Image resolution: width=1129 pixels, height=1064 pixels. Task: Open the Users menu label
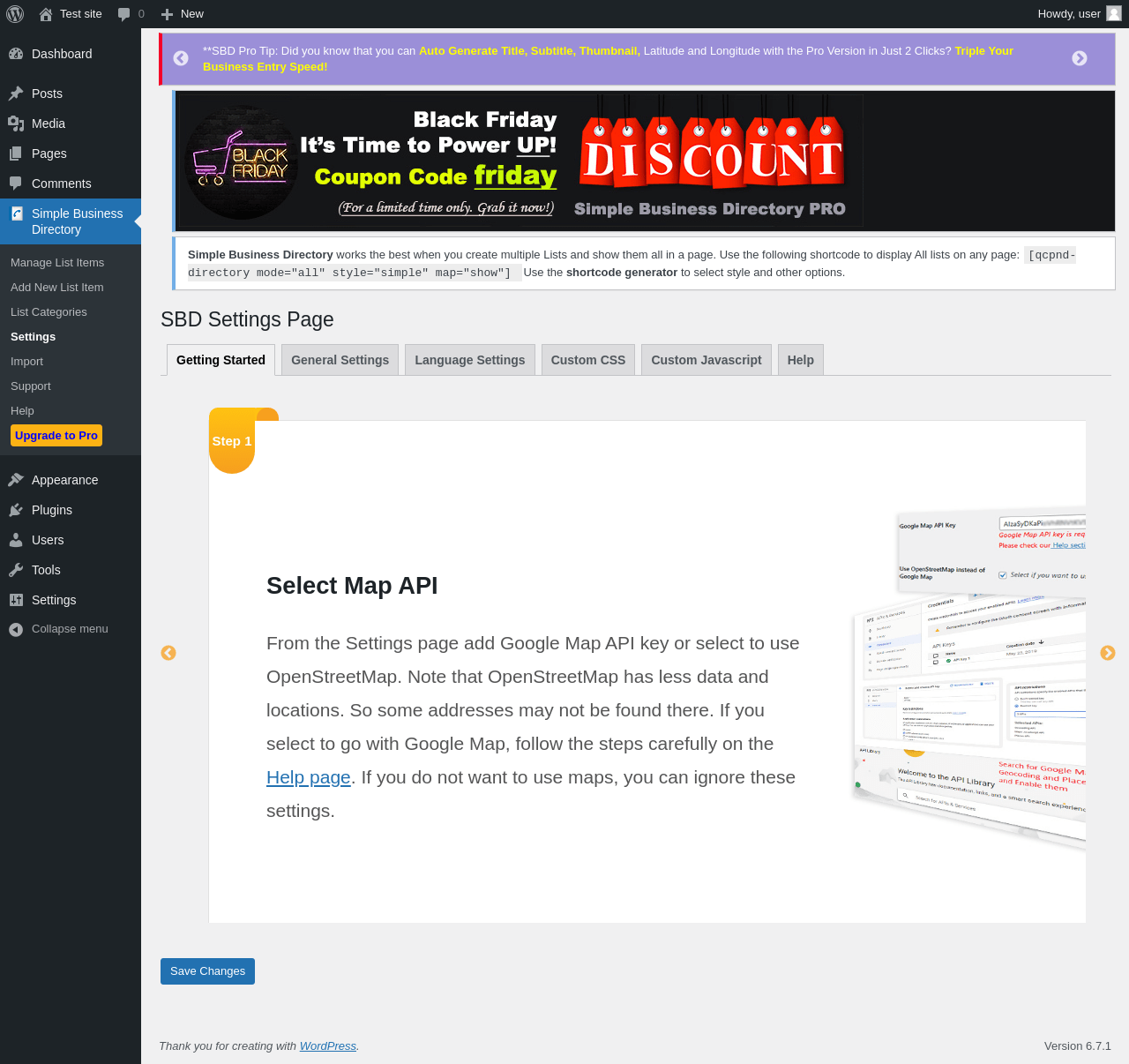tap(48, 540)
